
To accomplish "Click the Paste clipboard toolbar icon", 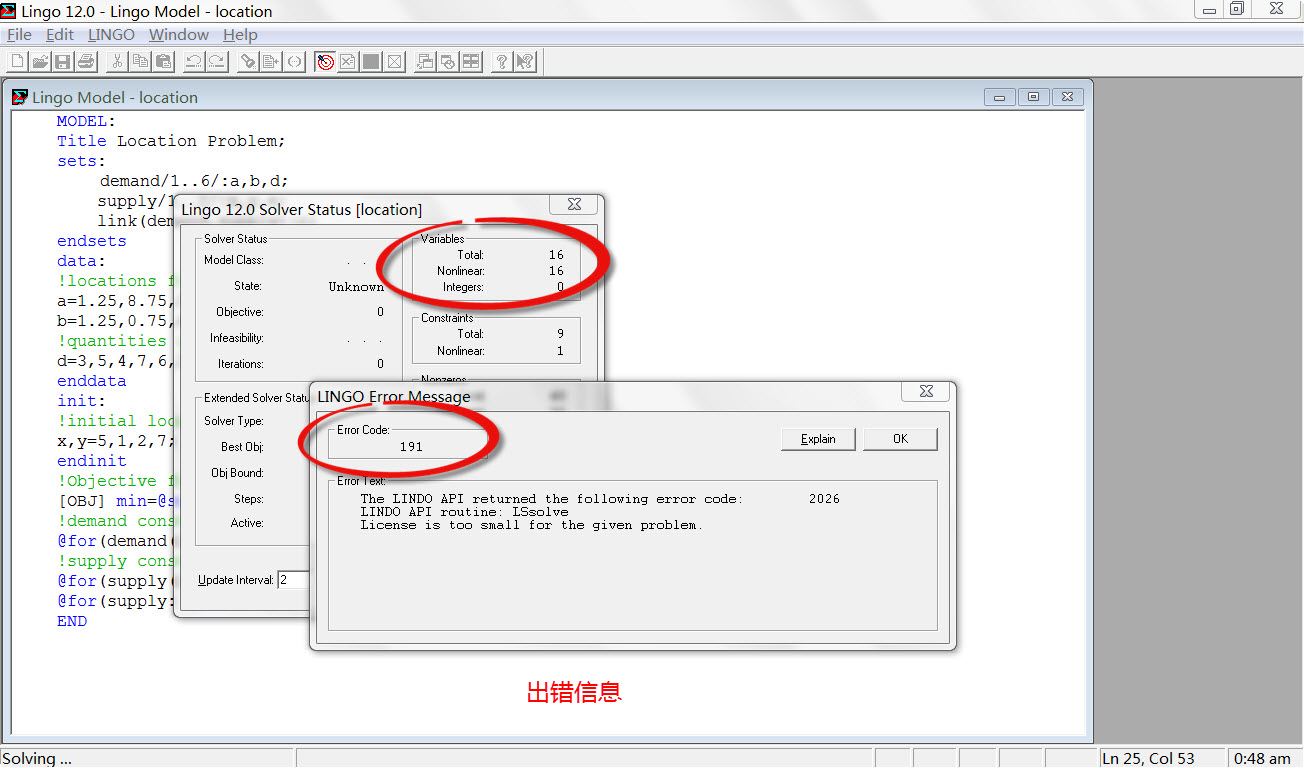I will coord(163,62).
